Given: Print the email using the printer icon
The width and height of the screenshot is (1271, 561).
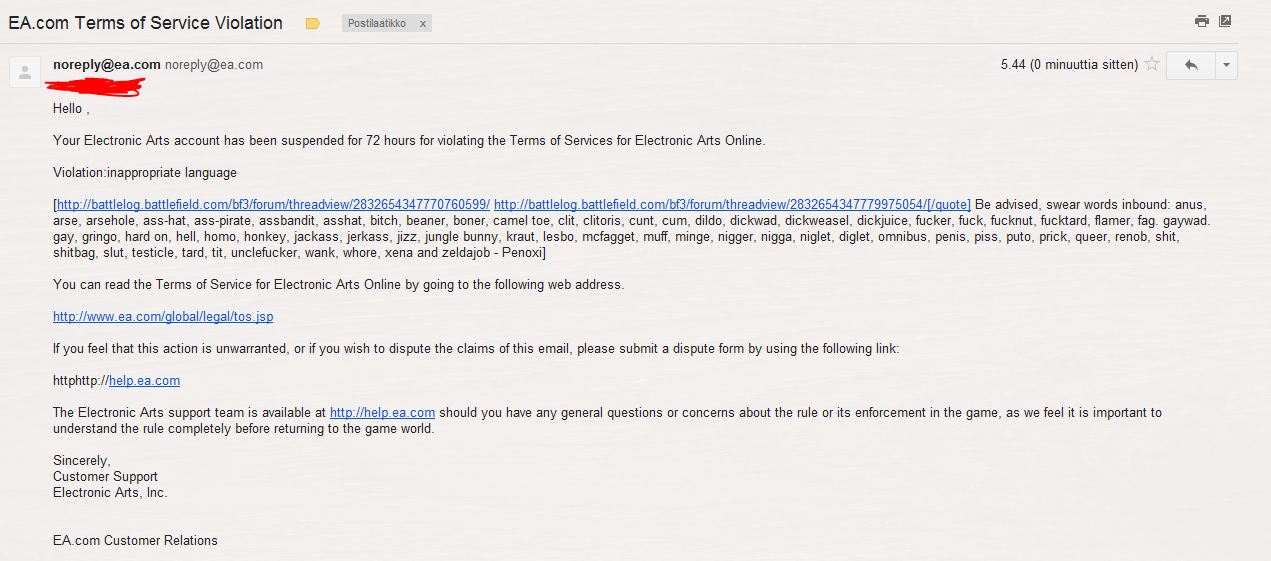Looking at the screenshot, I should 1202,21.
